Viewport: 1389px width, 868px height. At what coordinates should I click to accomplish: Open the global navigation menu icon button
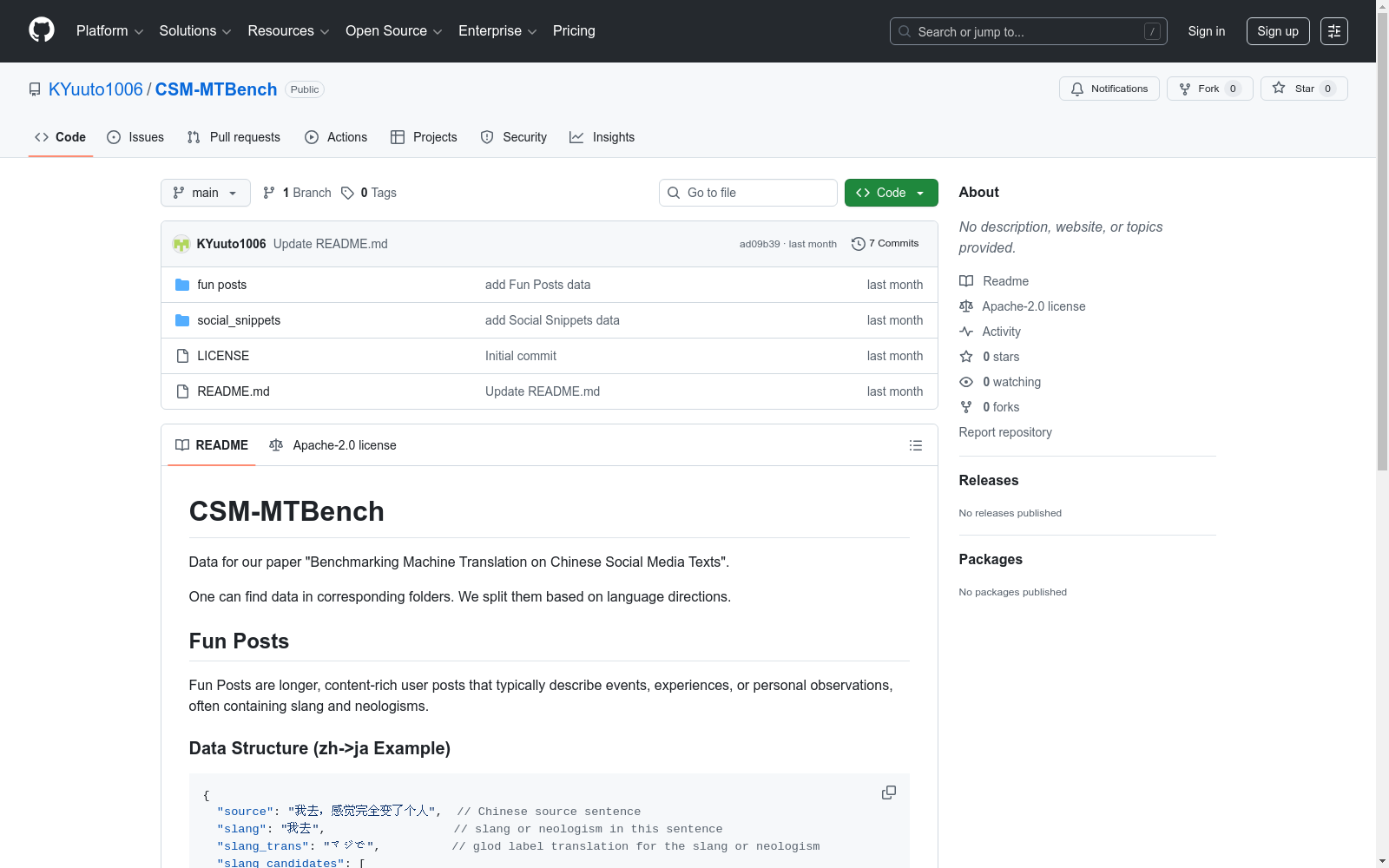1334,31
